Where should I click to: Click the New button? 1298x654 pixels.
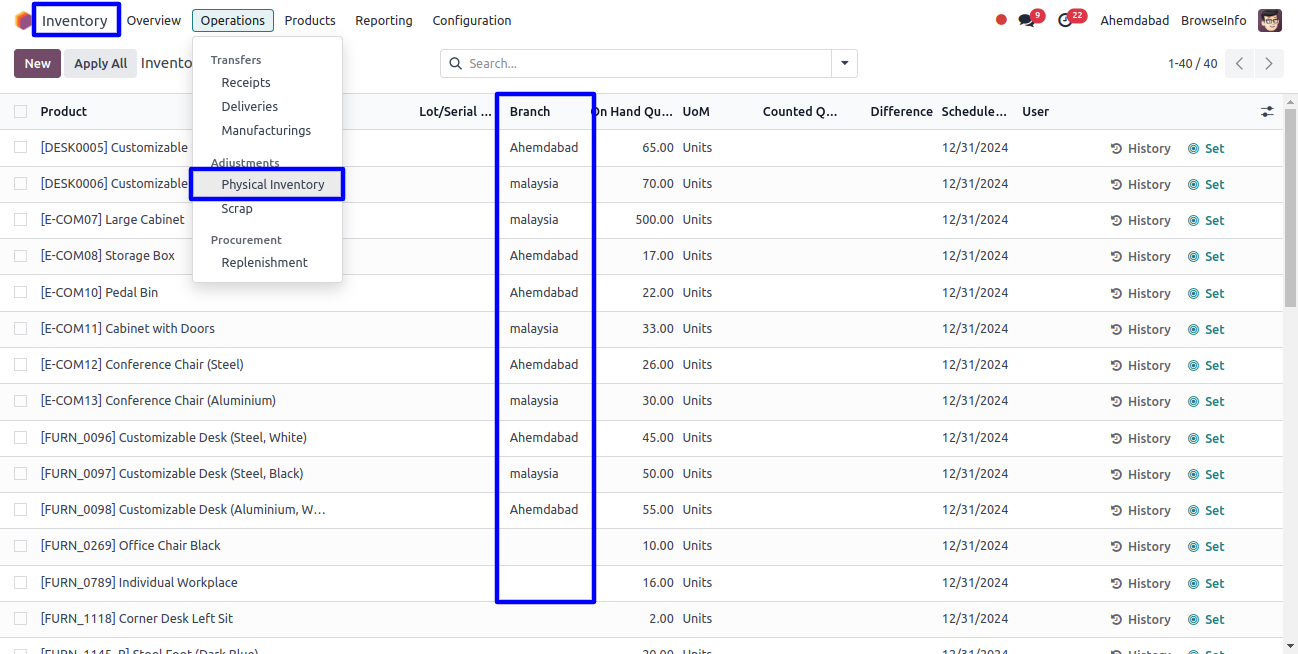coord(38,64)
